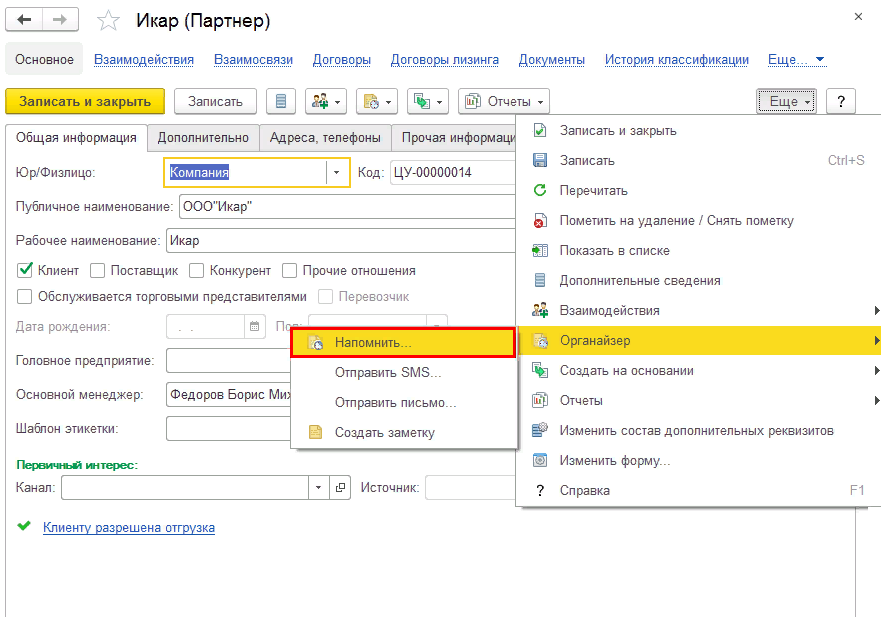
Task: Click the back navigation arrow
Action: pyautogui.click(x=25, y=20)
